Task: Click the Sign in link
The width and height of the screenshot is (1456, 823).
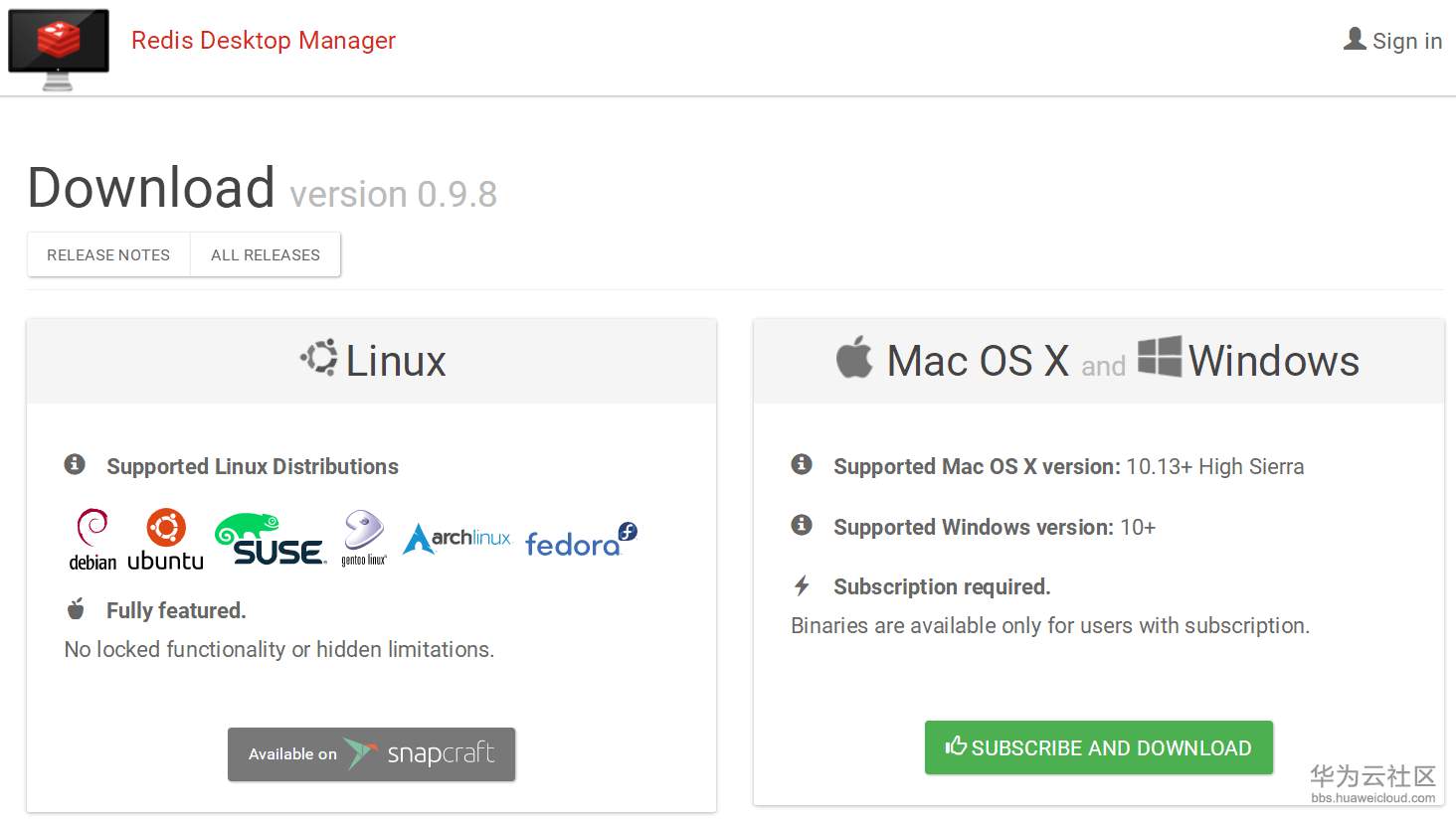Action: pos(1406,41)
